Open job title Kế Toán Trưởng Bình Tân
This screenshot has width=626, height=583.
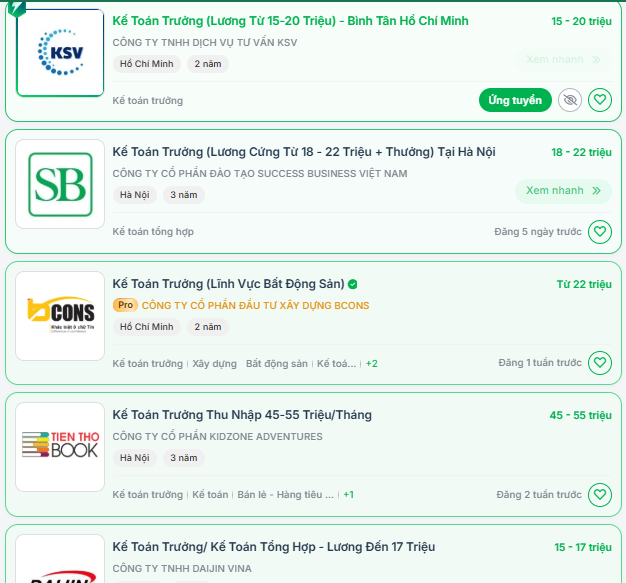pos(290,21)
